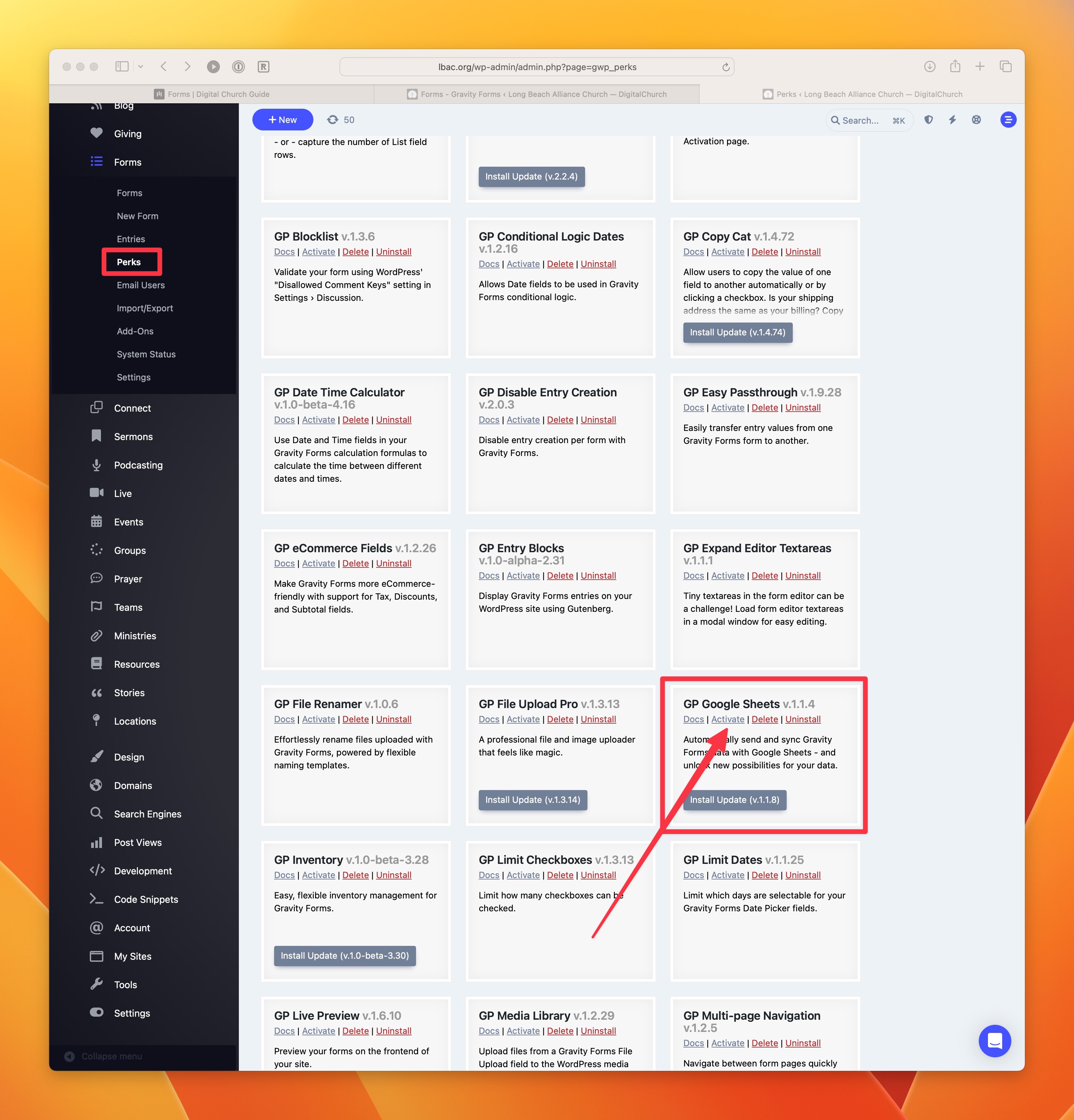Click the play extension icon in Safari toolbar

pyautogui.click(x=213, y=67)
